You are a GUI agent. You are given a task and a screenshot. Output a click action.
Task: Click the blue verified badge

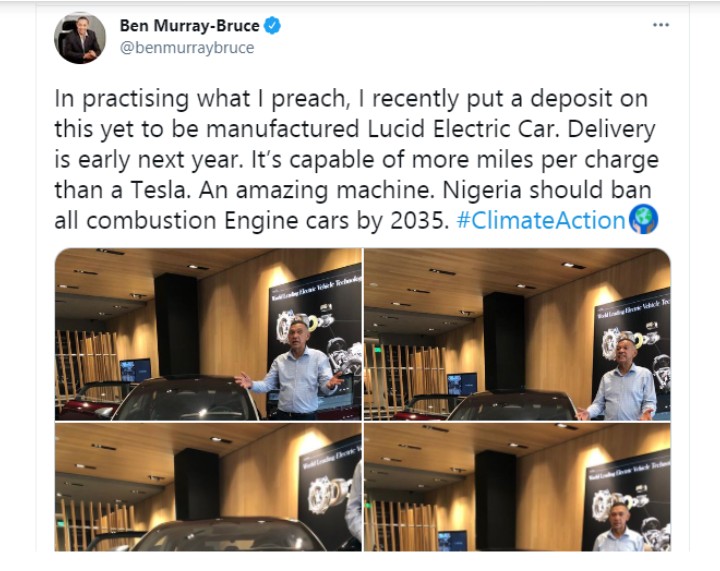click(x=272, y=27)
